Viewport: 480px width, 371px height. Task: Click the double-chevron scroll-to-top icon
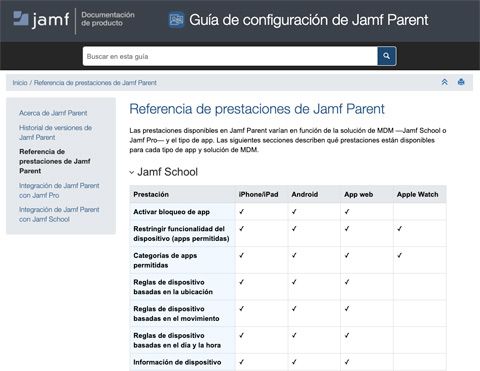(x=444, y=82)
